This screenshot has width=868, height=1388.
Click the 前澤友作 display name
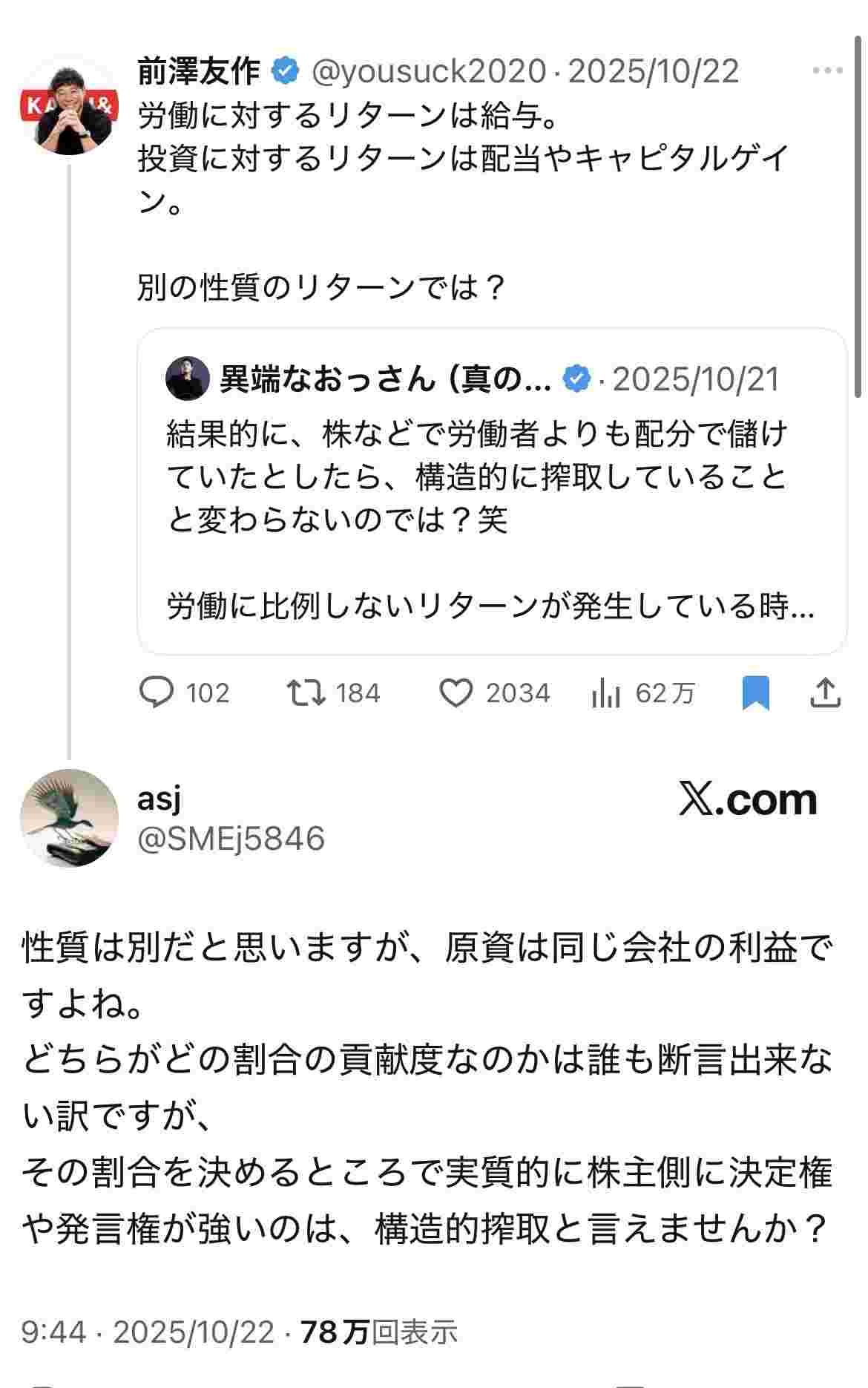pos(199,71)
